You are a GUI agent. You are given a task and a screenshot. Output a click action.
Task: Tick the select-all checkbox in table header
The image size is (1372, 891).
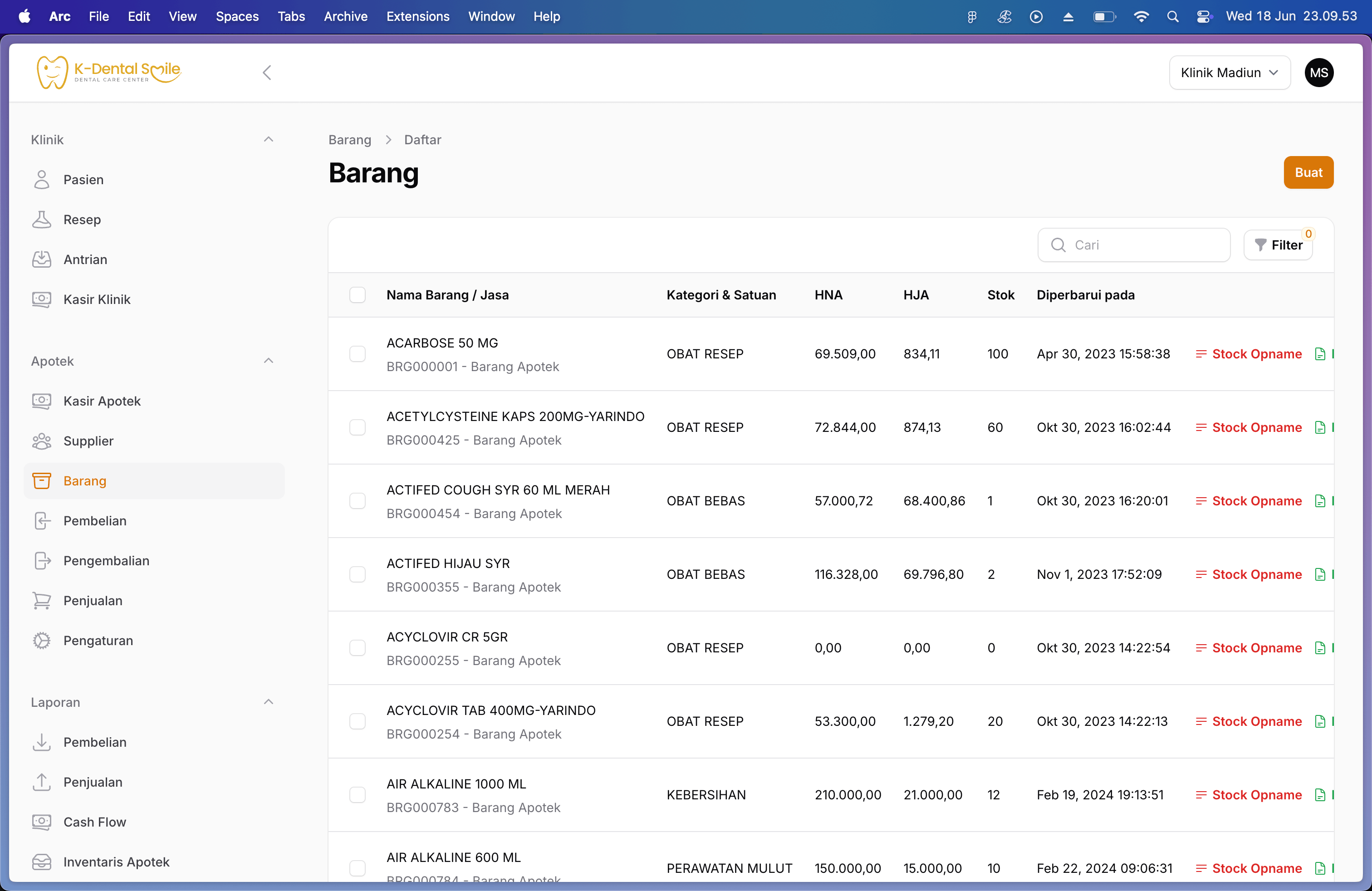358,295
